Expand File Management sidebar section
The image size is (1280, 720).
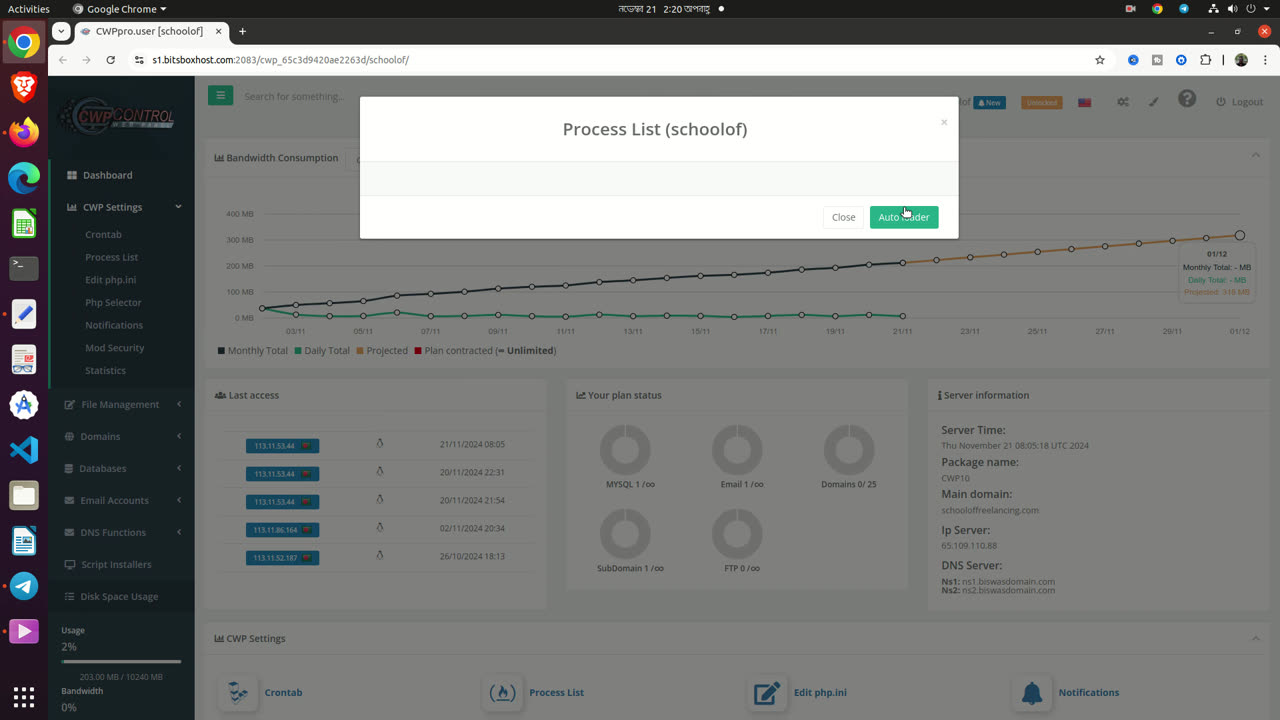121,404
